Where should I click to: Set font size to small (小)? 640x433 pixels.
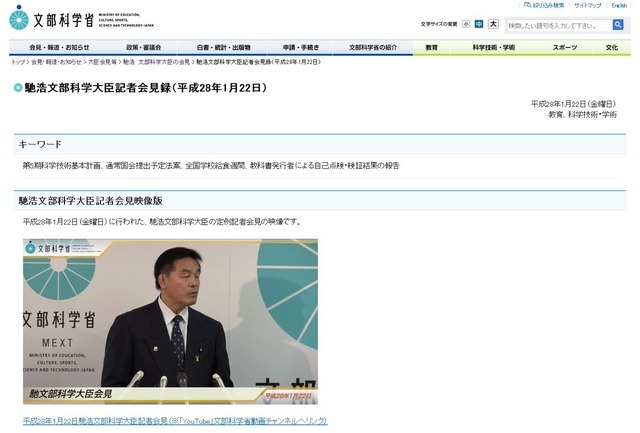tap(467, 24)
